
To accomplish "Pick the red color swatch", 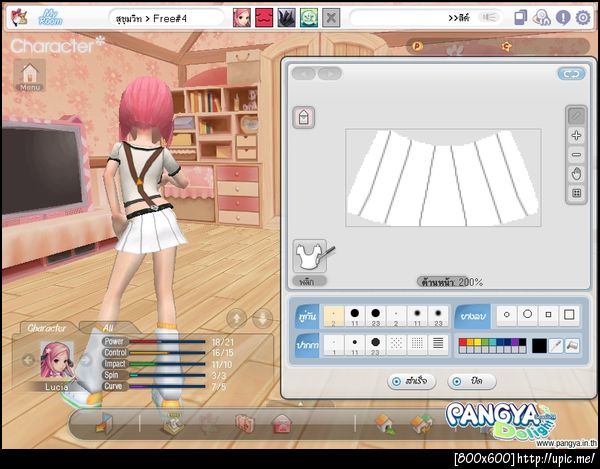I will click(463, 342).
